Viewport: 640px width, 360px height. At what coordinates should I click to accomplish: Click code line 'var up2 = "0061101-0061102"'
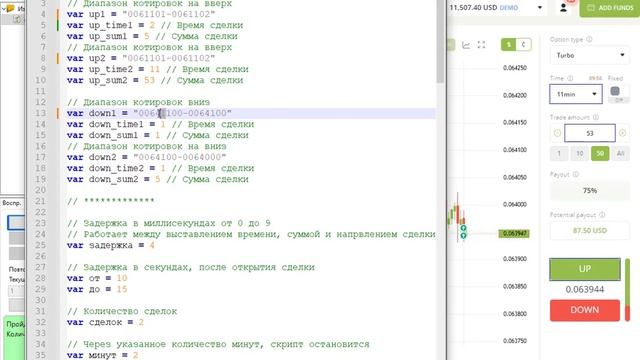(x=141, y=58)
